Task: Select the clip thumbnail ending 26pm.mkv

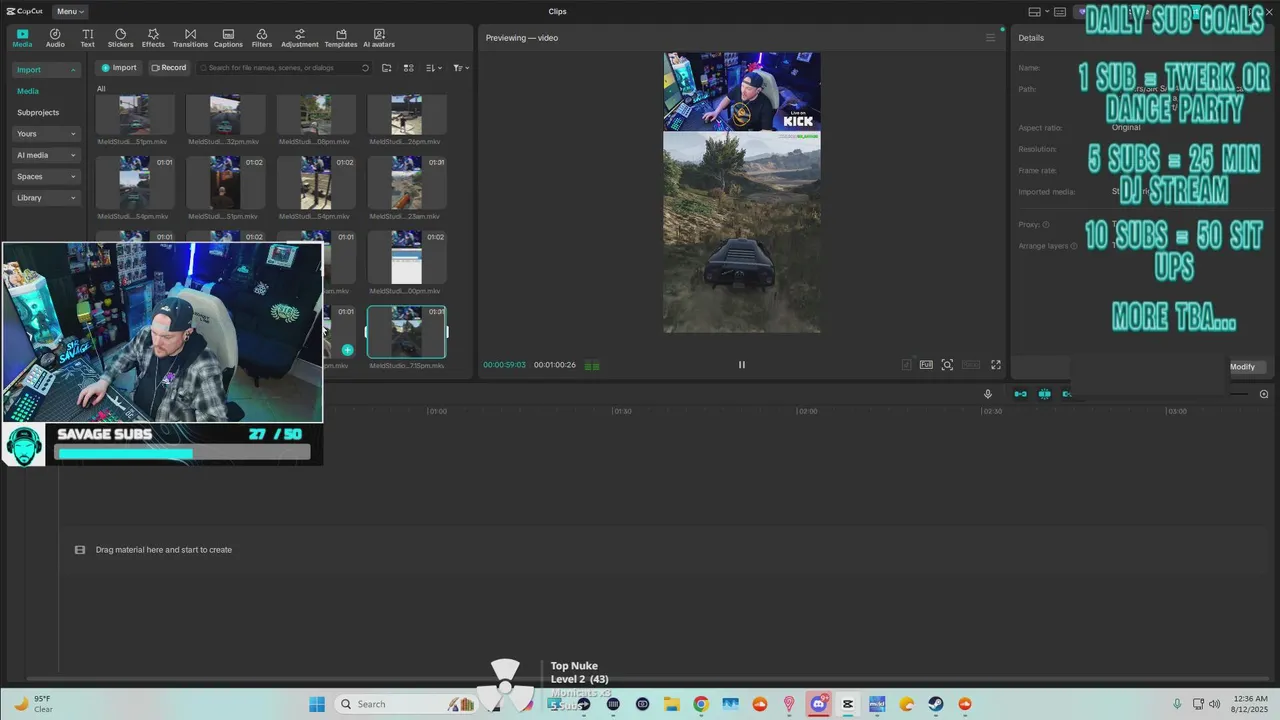Action: [x=406, y=115]
